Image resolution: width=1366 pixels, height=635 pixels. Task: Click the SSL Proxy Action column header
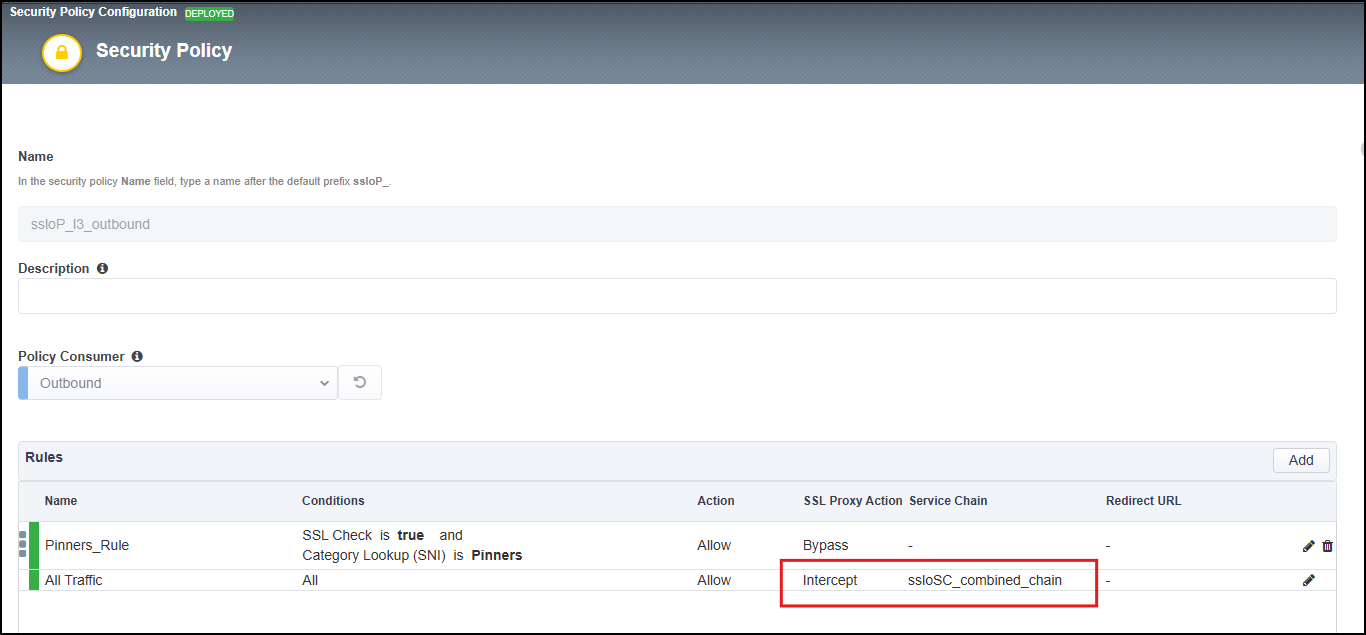coord(853,501)
